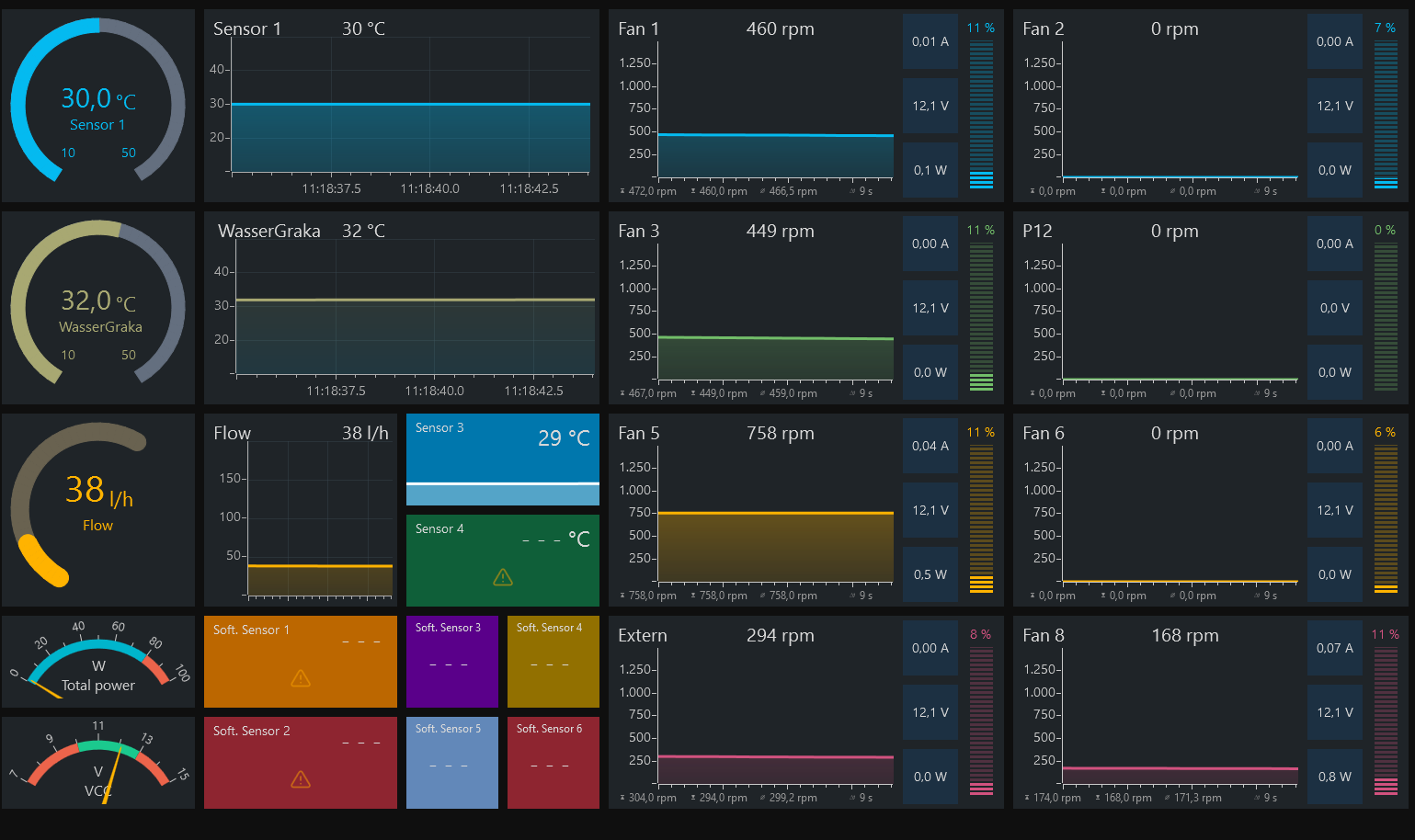Click the Extern 12,1 V voltage box
This screenshot has height=840, width=1415.
(930, 712)
